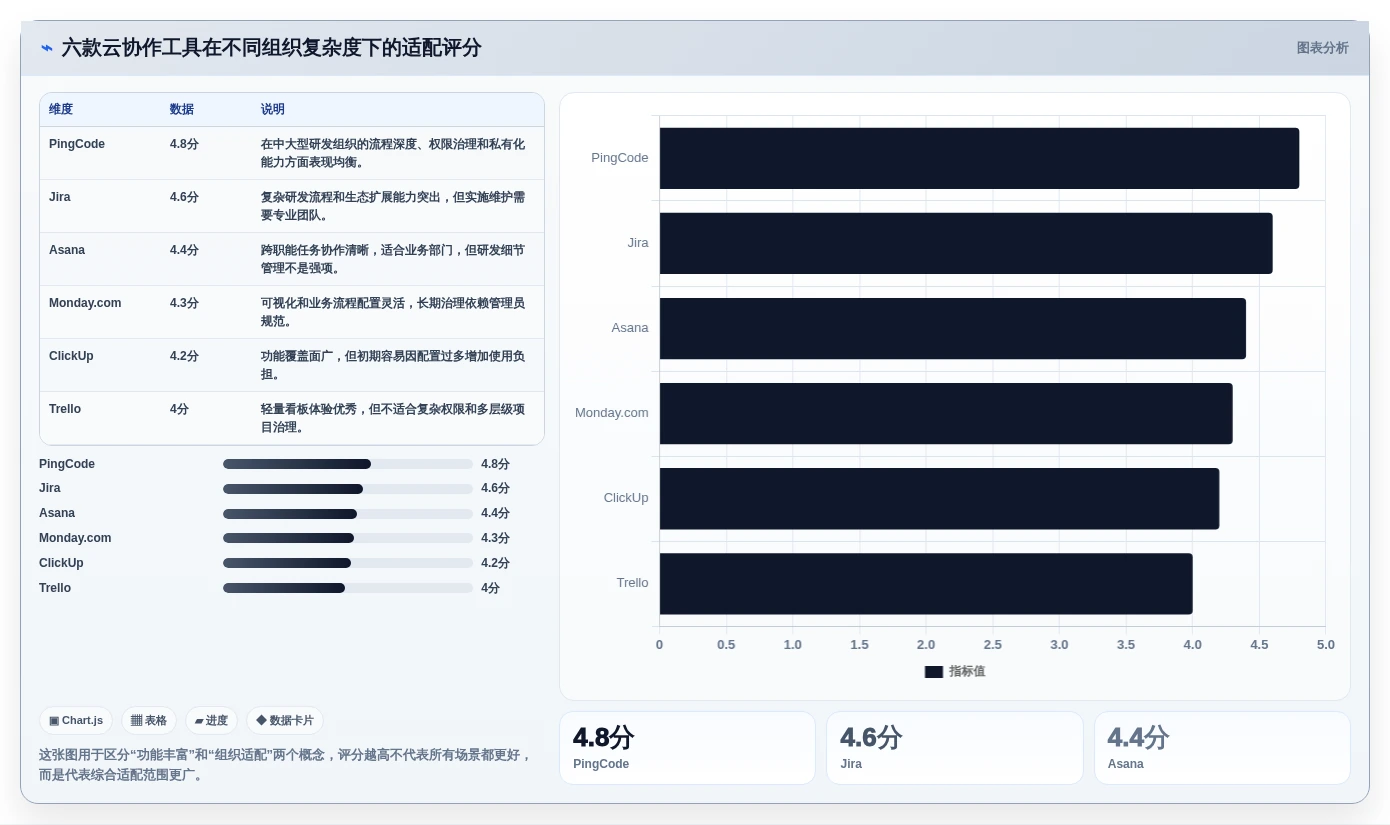Click the 图表分析 label in the header
Screen dimensions: 1390x825
[1322, 48]
